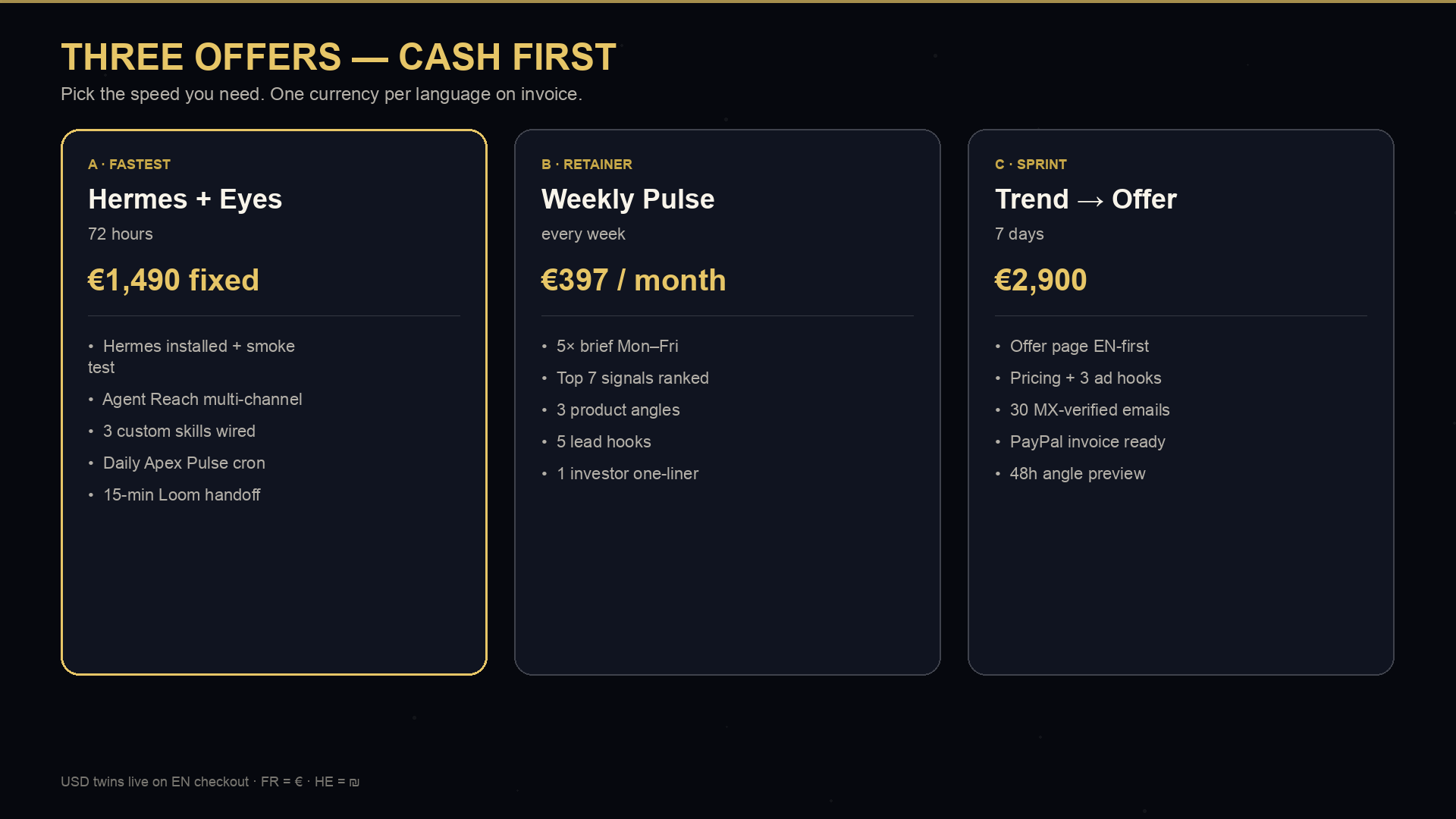
Task: Click the A · FASTEST label
Action: coord(129,165)
